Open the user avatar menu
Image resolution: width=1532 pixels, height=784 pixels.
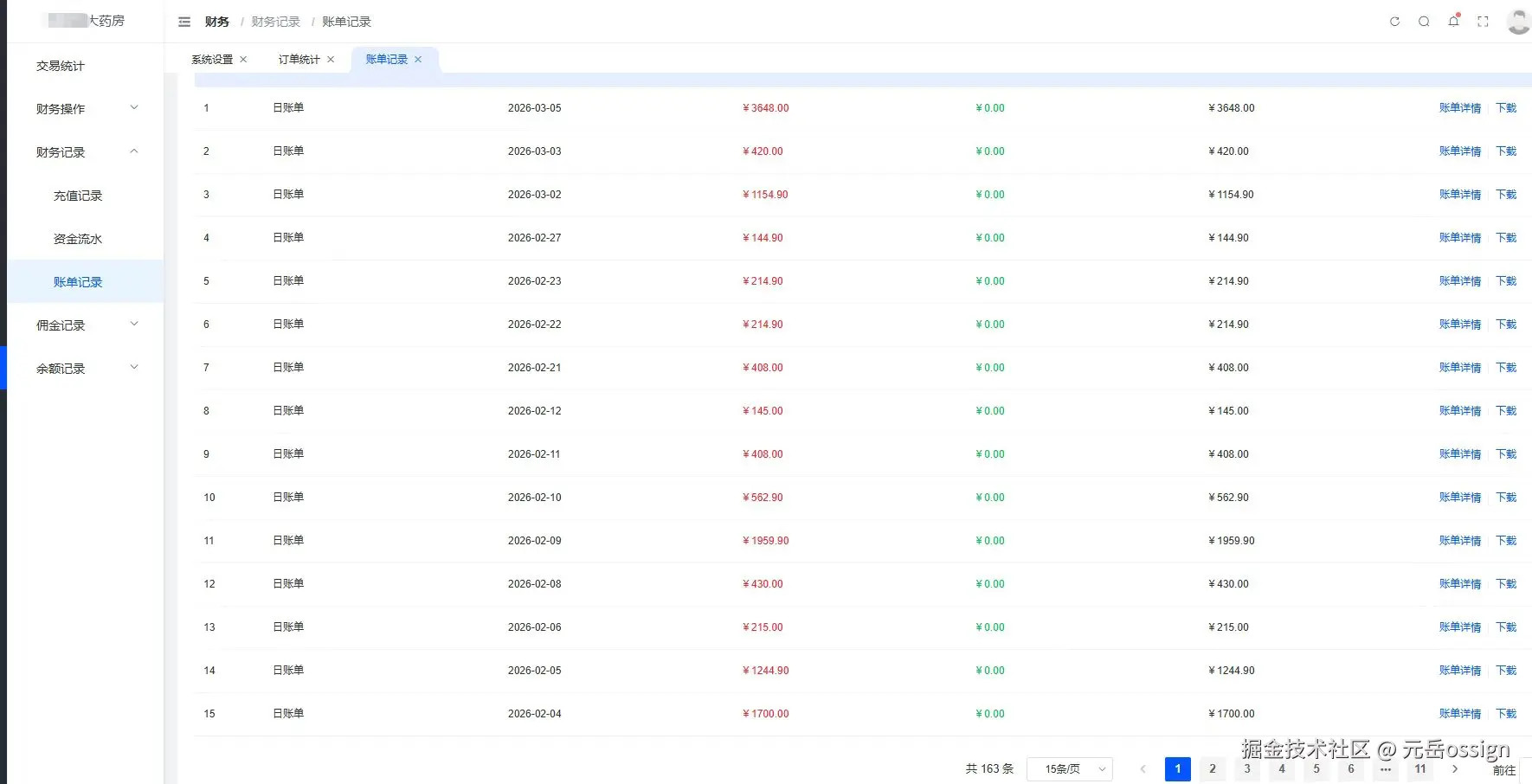[x=1518, y=21]
